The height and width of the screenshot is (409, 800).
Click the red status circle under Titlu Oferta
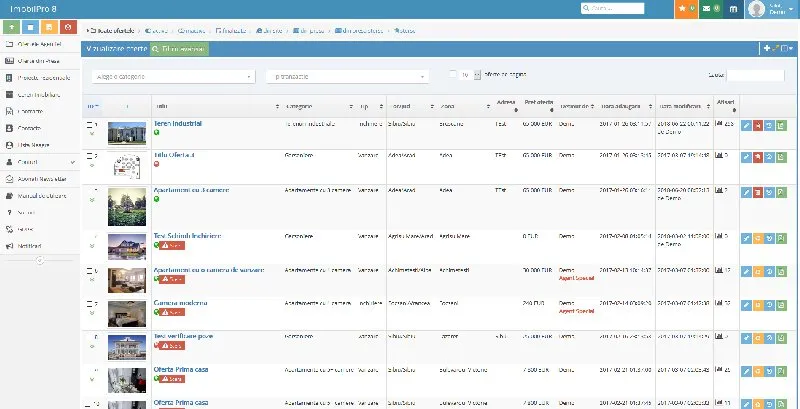coord(157,164)
